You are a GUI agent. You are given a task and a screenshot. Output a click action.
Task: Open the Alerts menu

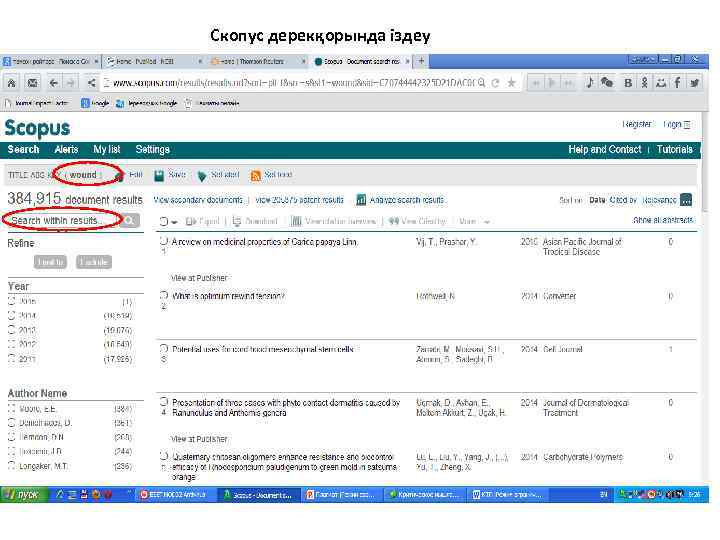click(x=66, y=150)
